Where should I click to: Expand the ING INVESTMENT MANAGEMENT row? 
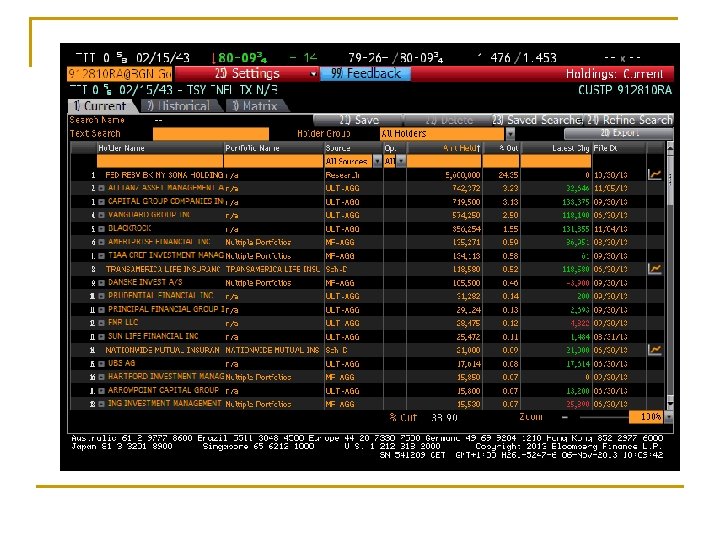coord(101,404)
